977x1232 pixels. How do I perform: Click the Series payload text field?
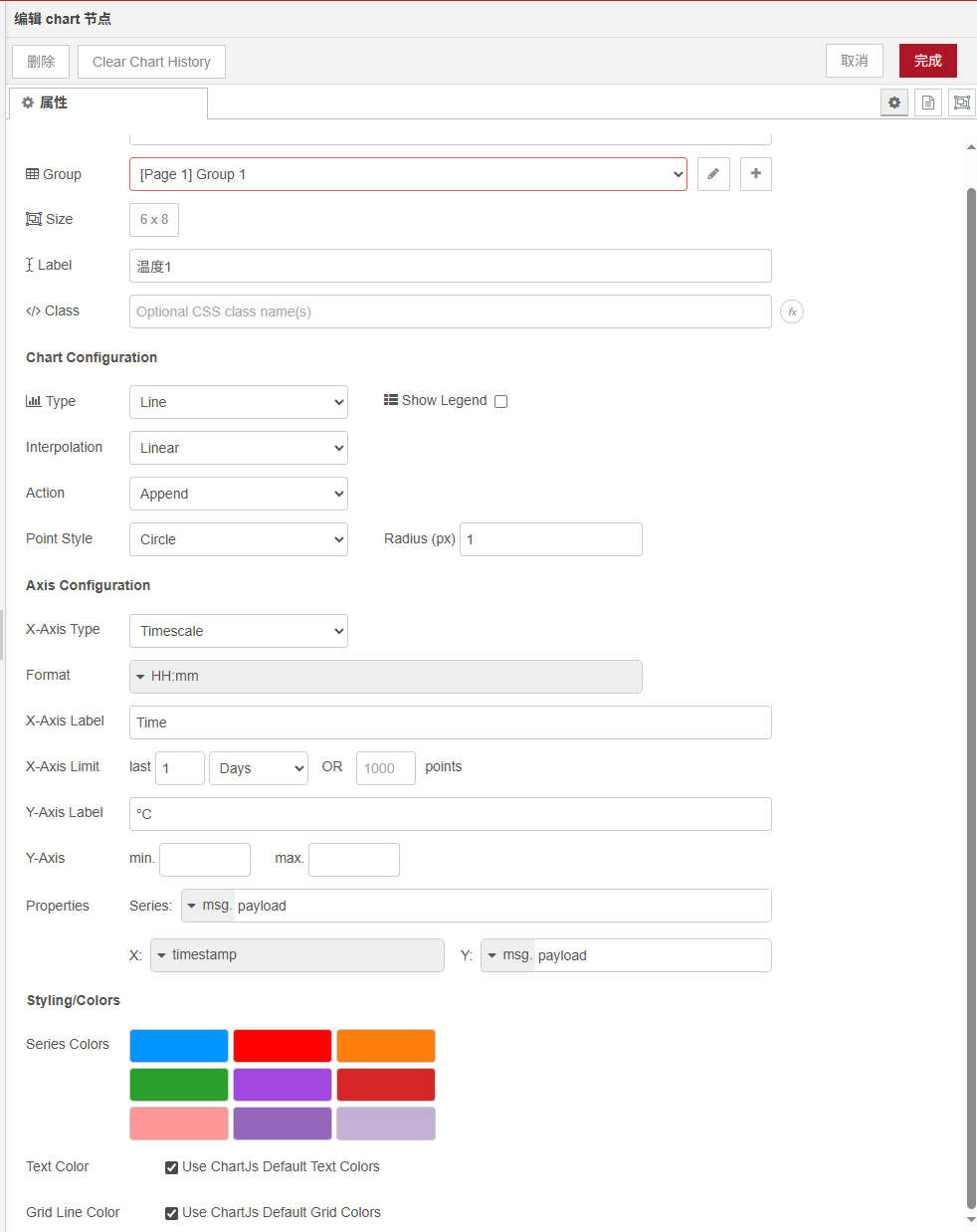point(502,906)
